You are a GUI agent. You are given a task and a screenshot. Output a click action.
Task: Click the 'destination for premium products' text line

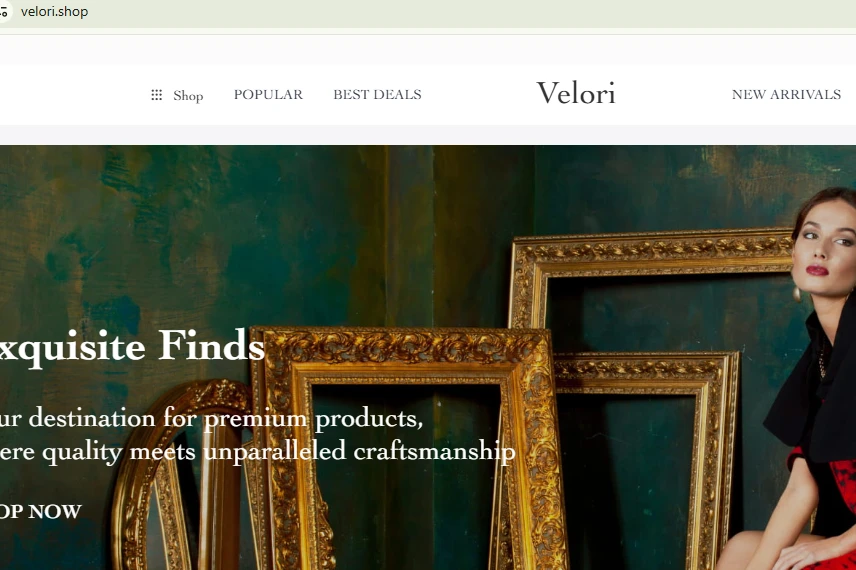pyautogui.click(x=210, y=418)
